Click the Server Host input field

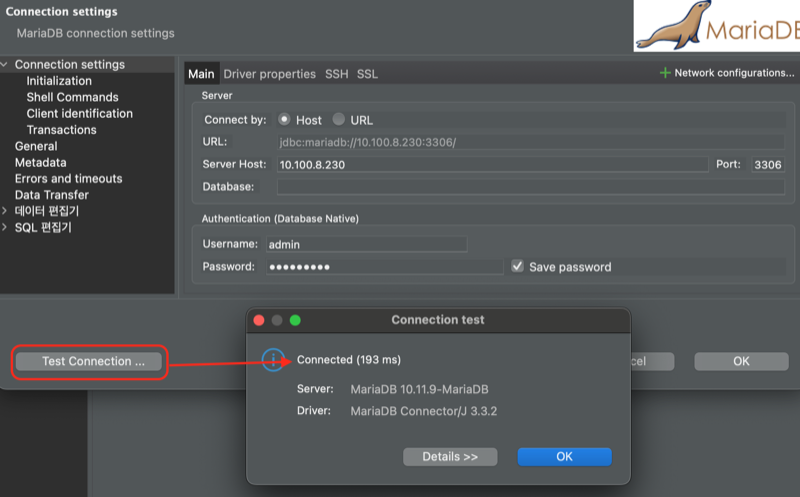pos(492,164)
